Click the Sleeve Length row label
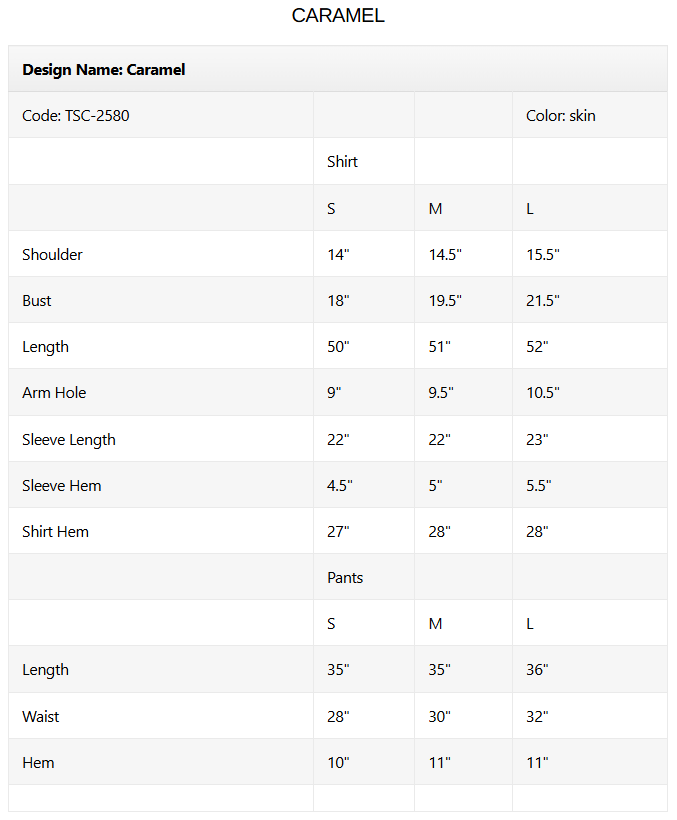 tap(69, 440)
